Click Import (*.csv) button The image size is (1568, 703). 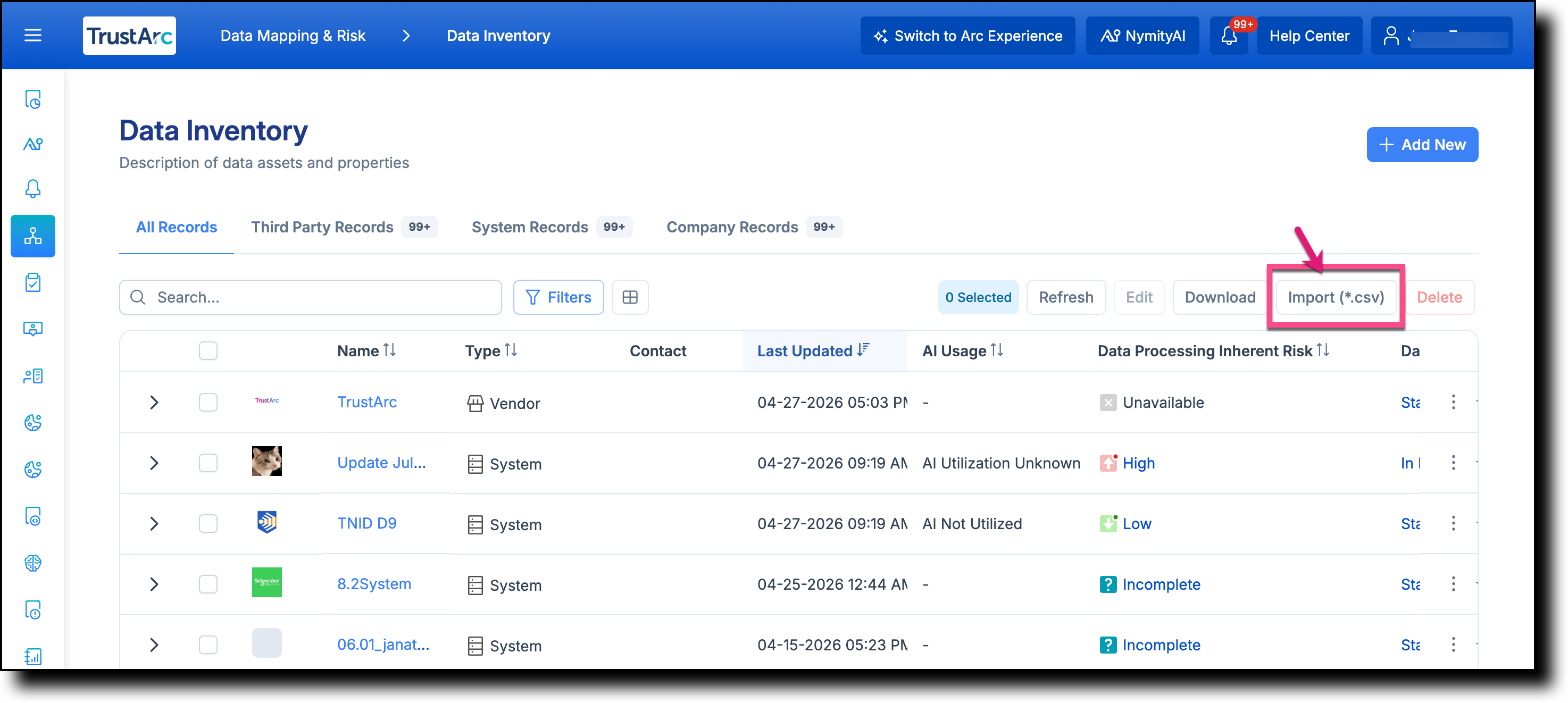point(1336,298)
